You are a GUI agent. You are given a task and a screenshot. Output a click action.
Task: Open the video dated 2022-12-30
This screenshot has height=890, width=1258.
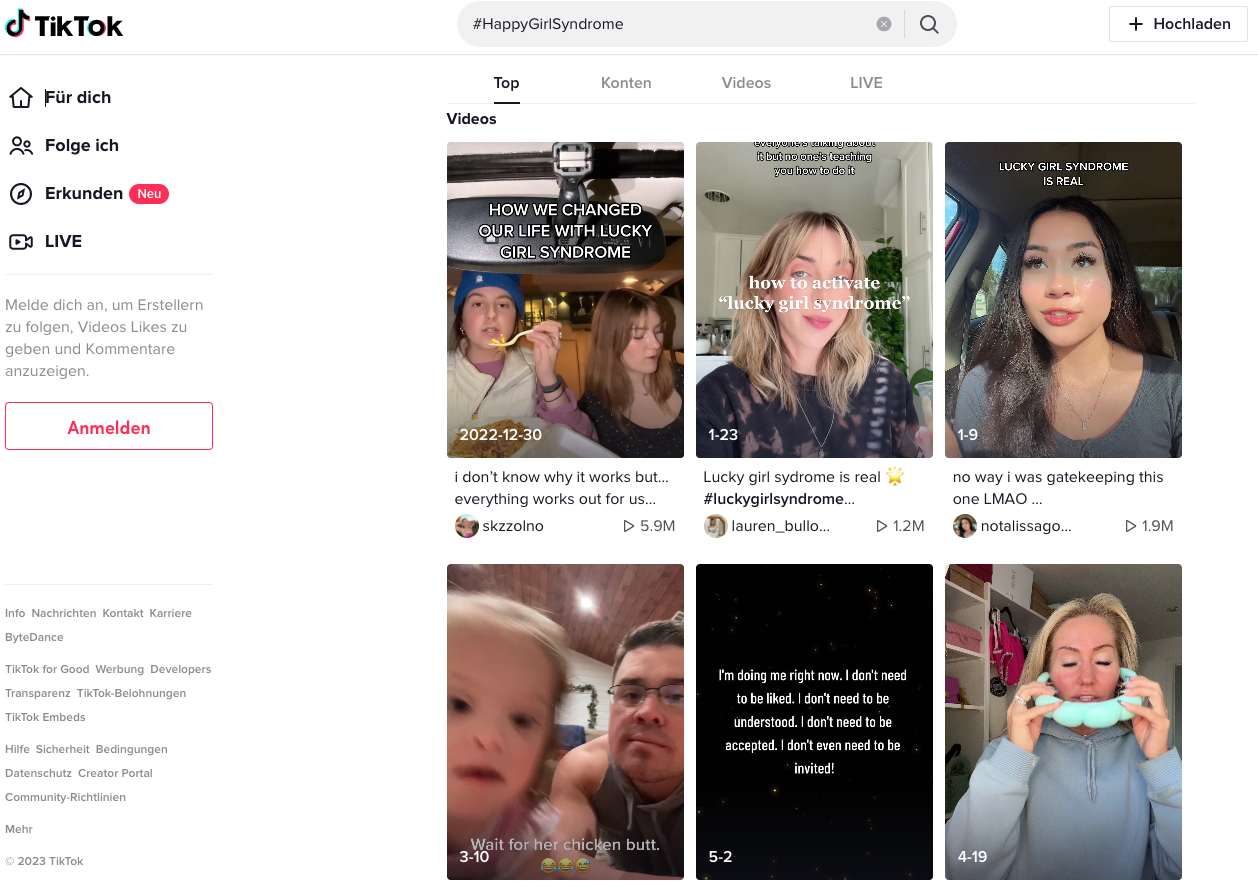(565, 300)
